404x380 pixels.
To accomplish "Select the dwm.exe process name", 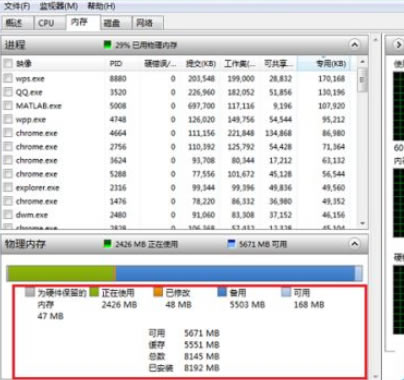I will [x=32, y=215].
